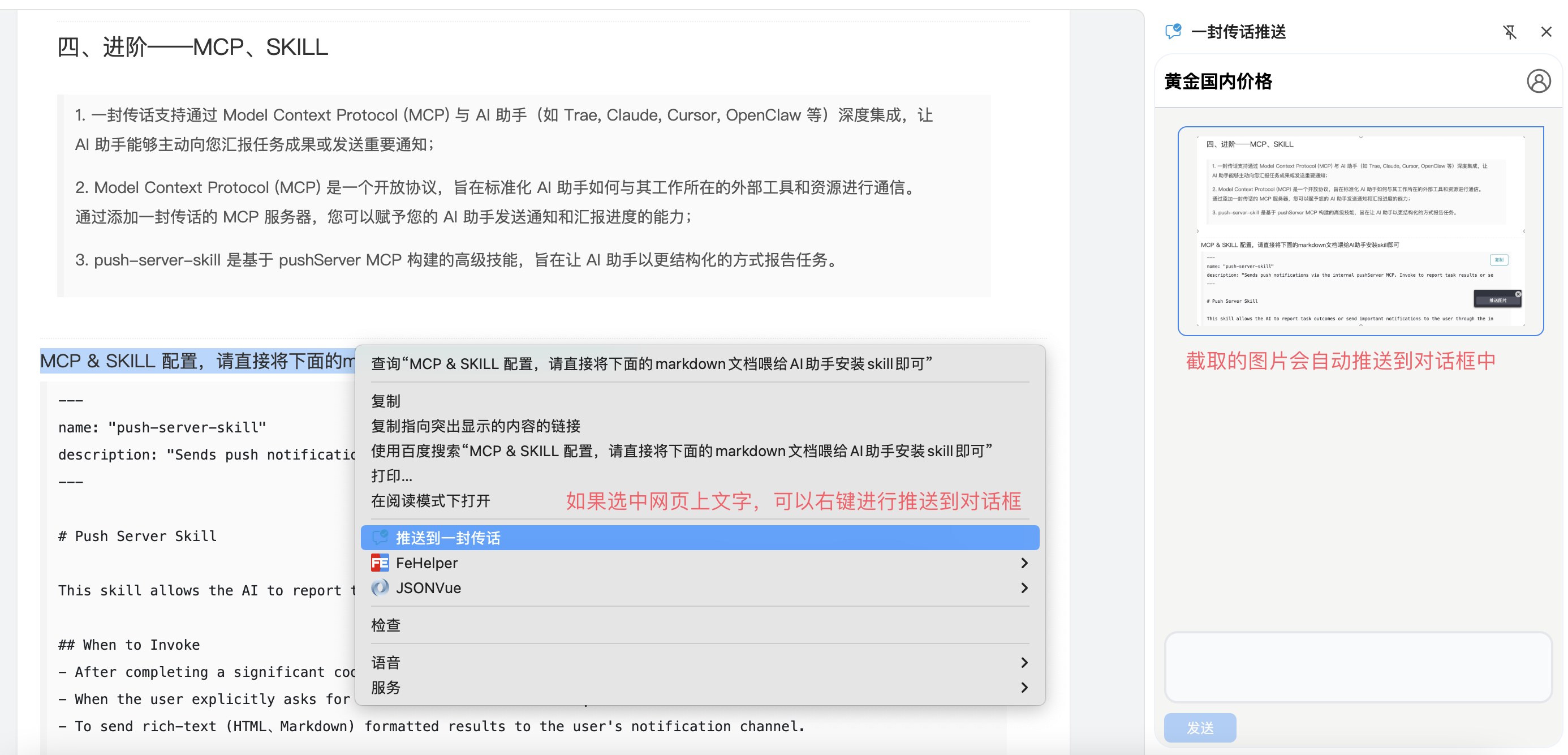
Task: Expand the JSONVue submenu
Action: [1024, 587]
